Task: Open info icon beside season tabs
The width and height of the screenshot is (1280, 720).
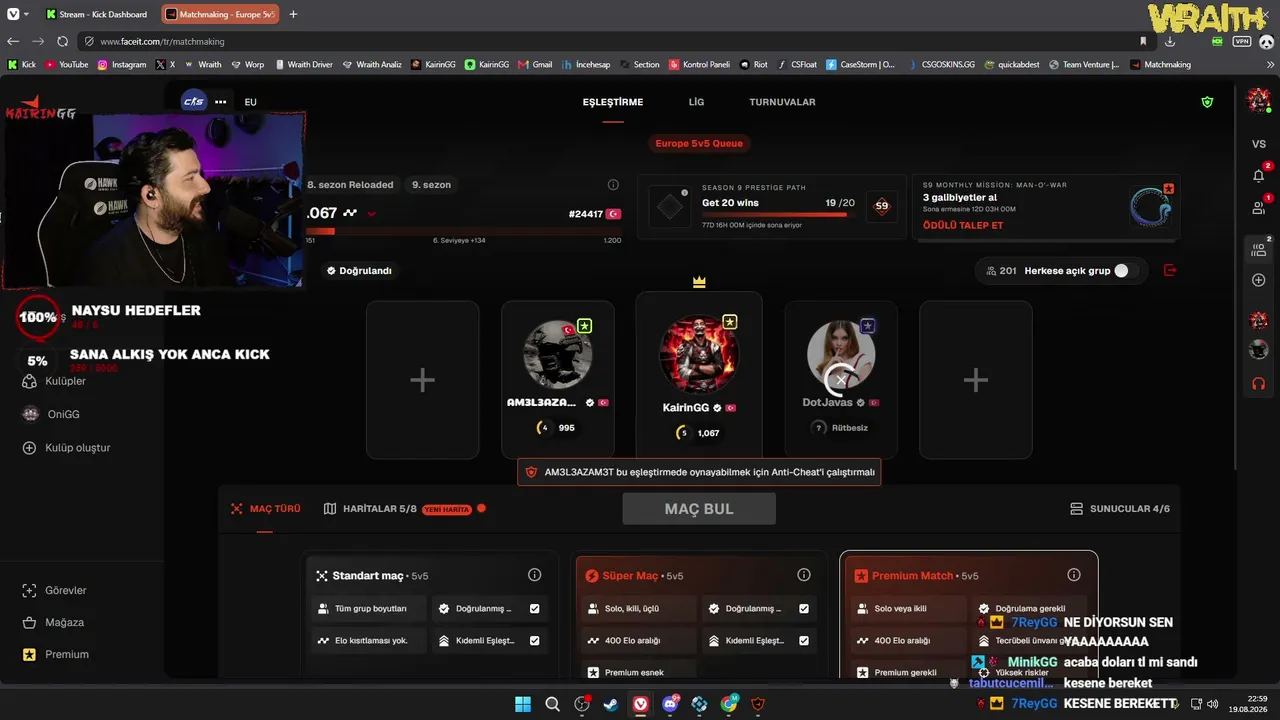Action: [613, 185]
